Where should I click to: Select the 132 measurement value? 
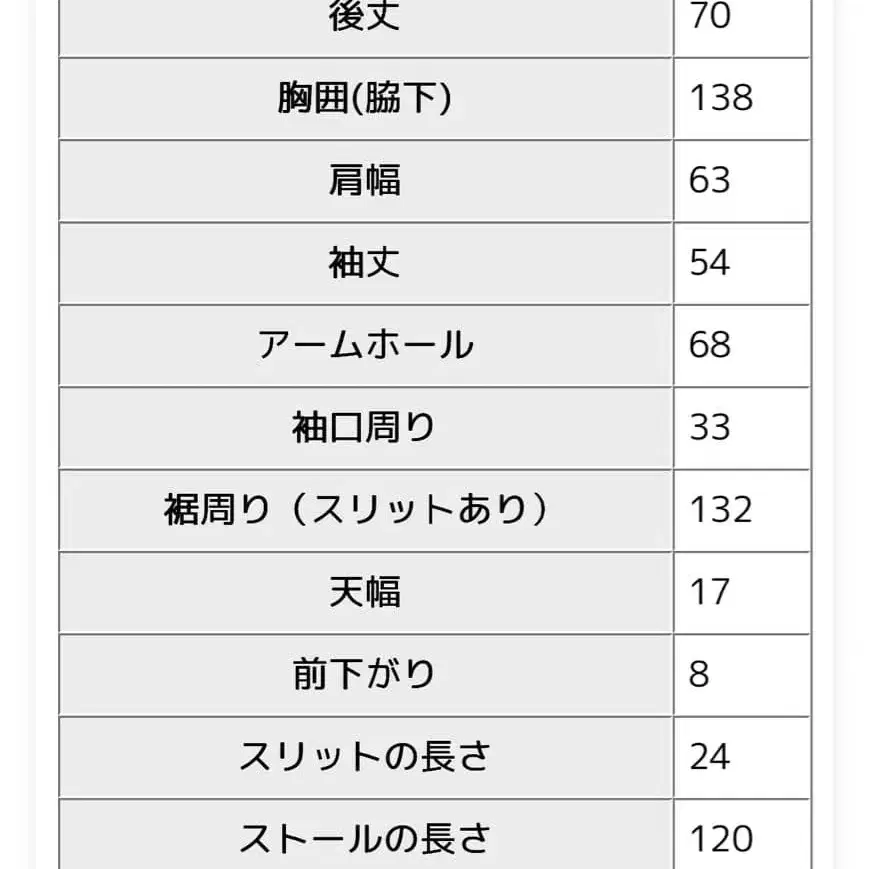[720, 510]
